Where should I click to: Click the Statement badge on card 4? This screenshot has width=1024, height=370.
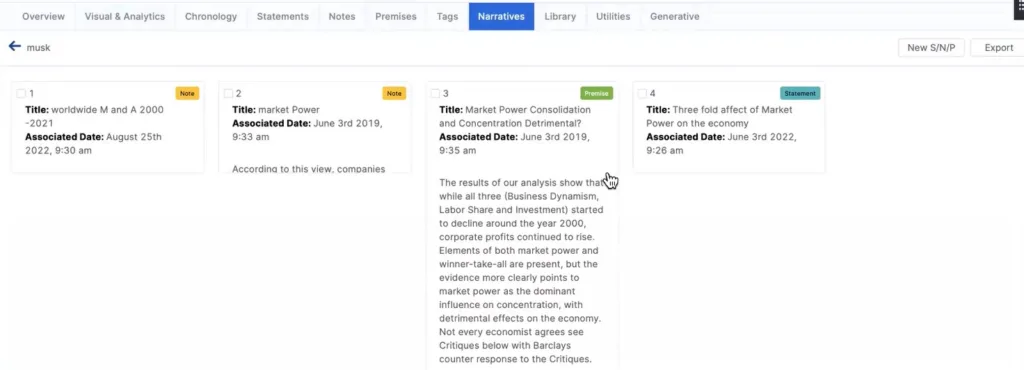(800, 93)
